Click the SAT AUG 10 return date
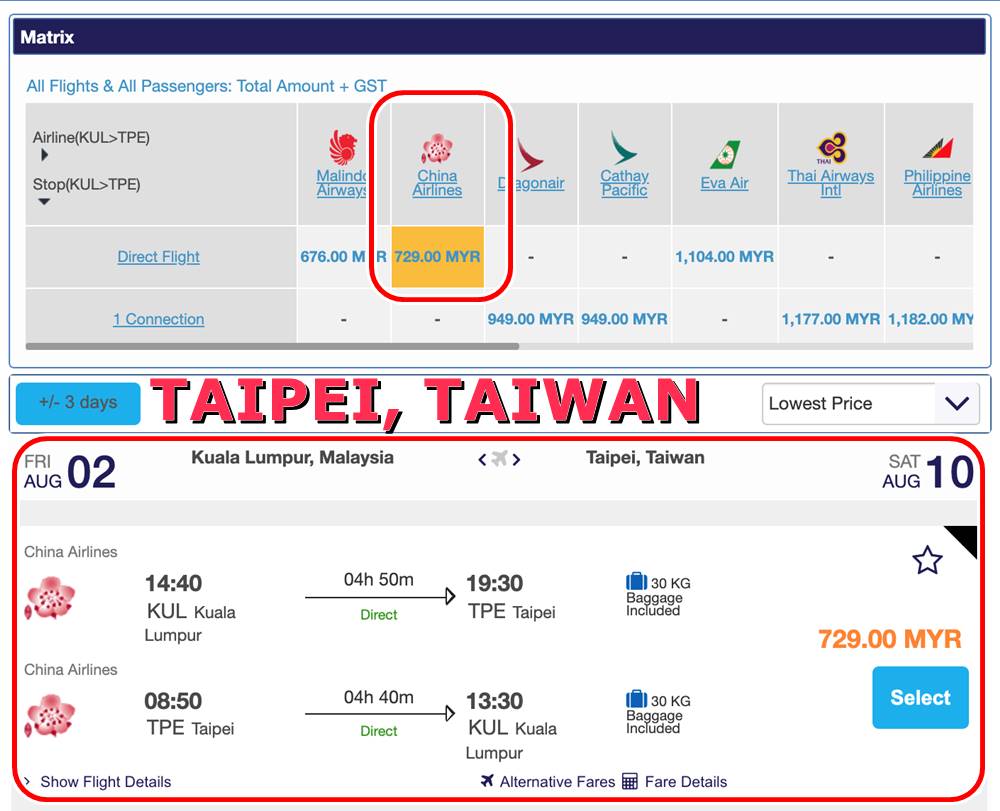This screenshot has height=811, width=1000. point(928,472)
